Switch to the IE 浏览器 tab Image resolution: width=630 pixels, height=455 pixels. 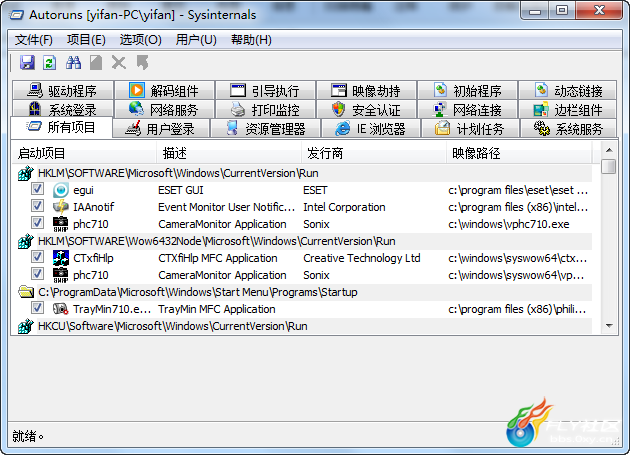pyautogui.click(x=370, y=129)
